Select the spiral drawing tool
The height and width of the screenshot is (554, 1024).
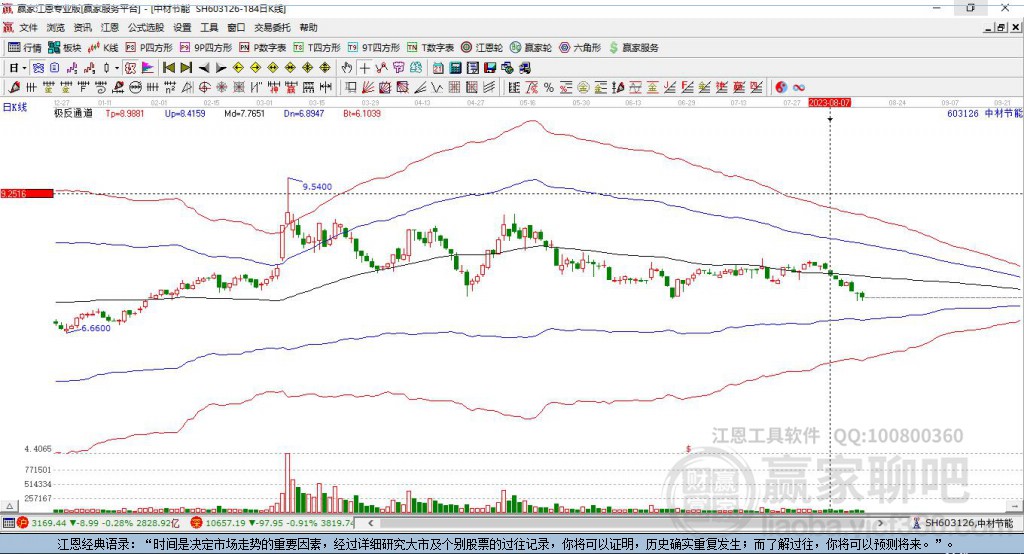(101, 88)
